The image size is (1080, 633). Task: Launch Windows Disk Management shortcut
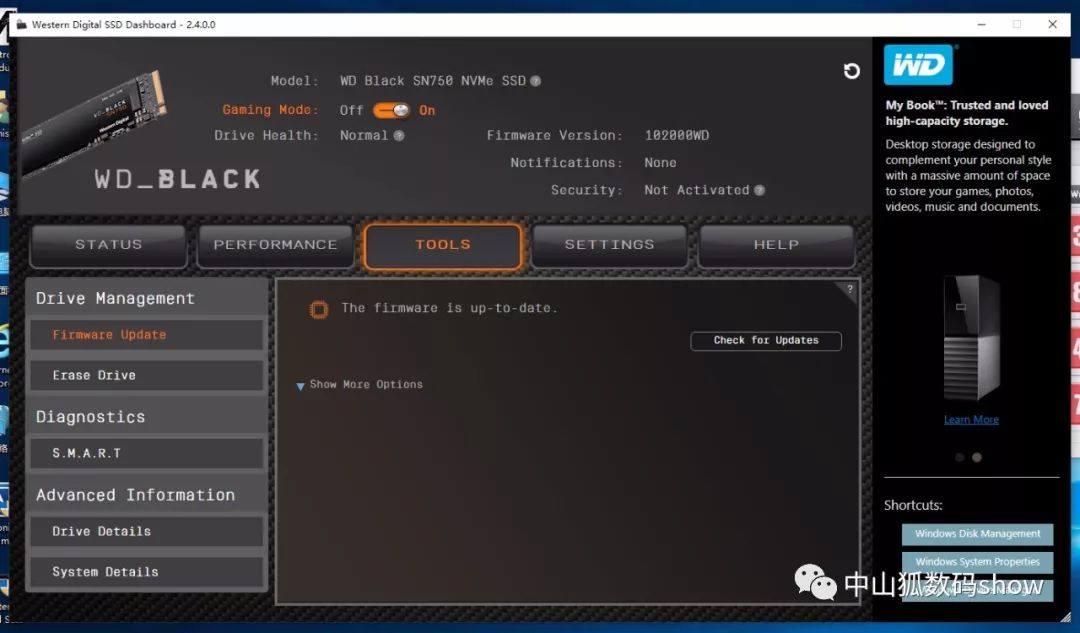(977, 534)
